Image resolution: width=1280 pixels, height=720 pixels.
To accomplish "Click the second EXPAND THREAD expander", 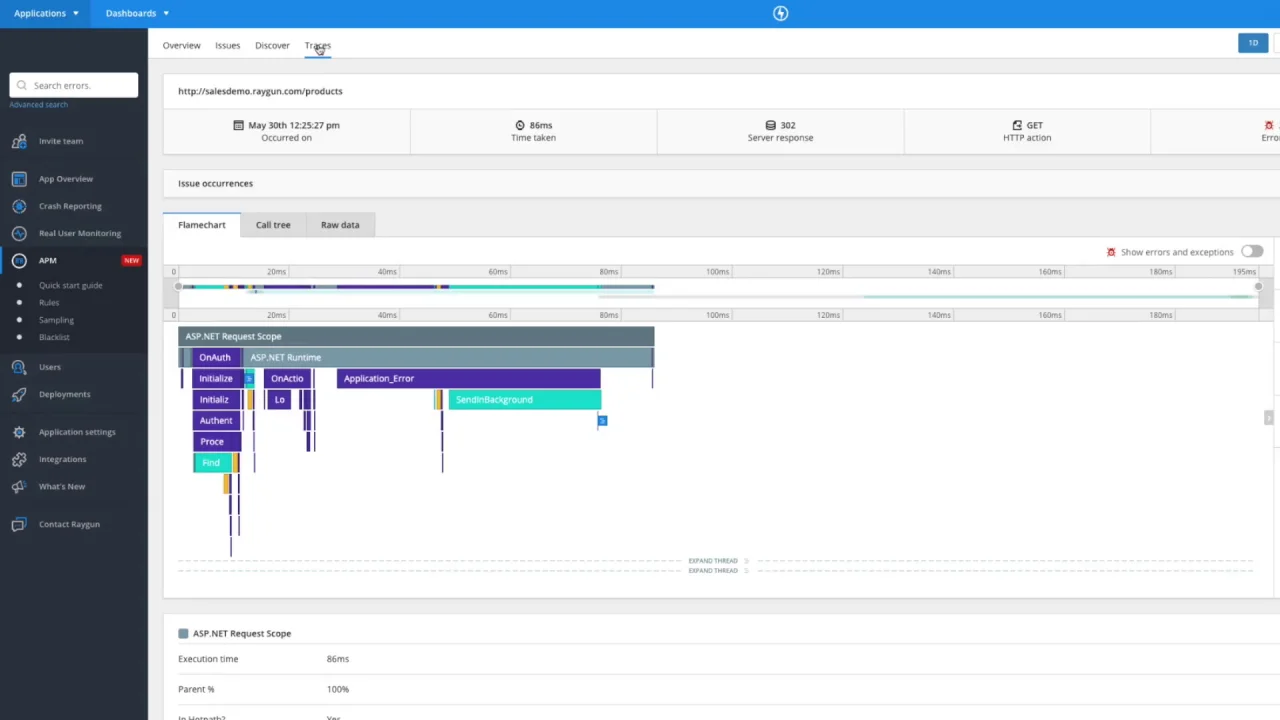I will click(718, 570).
